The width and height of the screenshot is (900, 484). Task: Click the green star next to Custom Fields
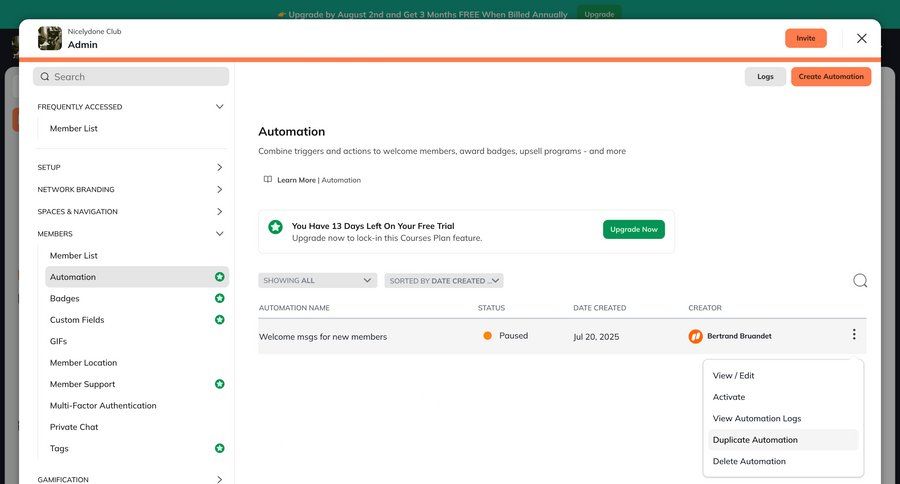pos(219,320)
